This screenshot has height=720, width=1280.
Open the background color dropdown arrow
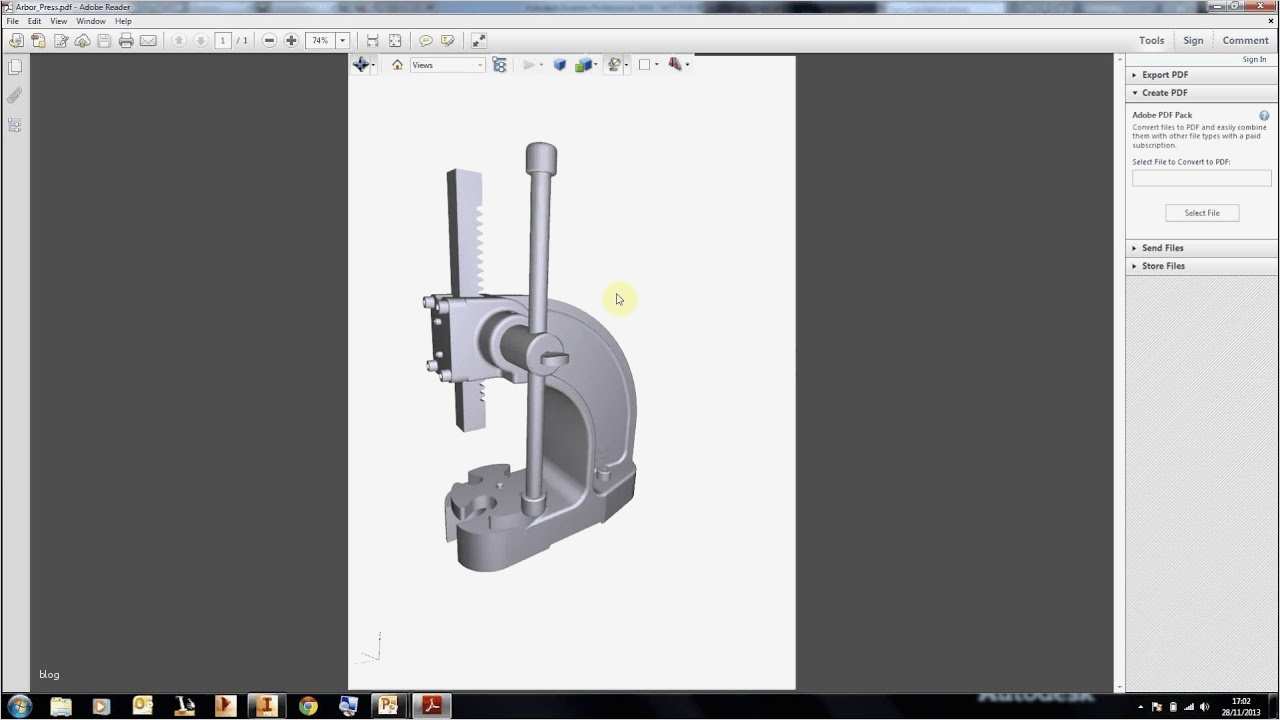click(x=656, y=65)
